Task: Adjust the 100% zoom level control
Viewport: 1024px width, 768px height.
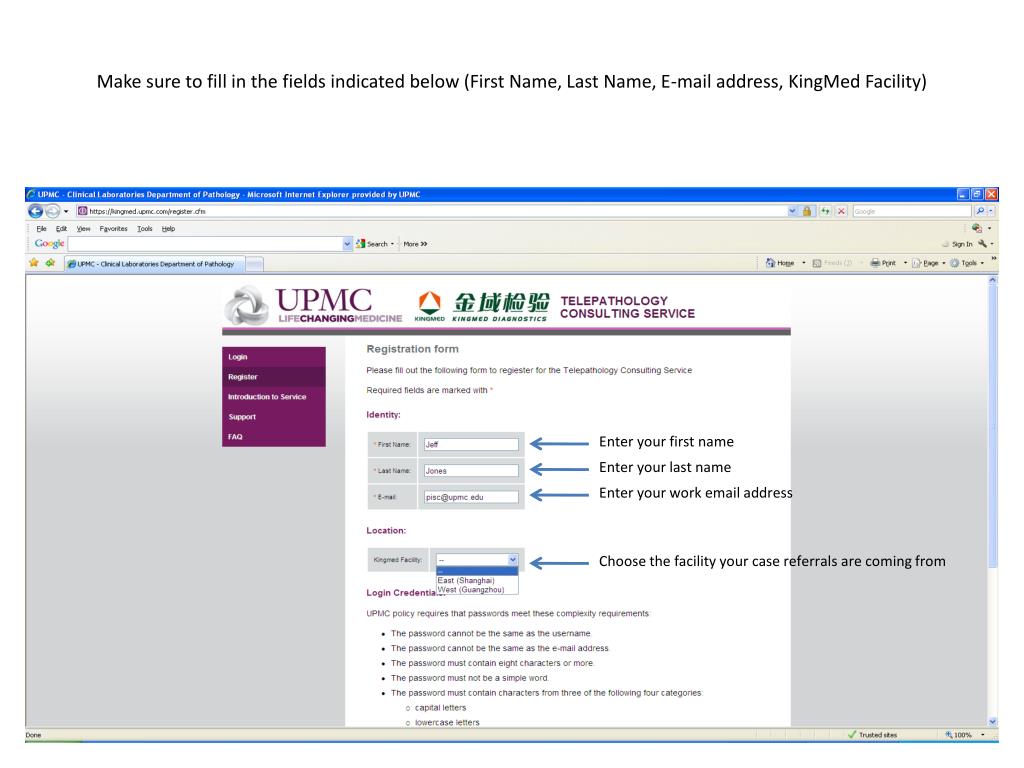Action: [x=959, y=734]
